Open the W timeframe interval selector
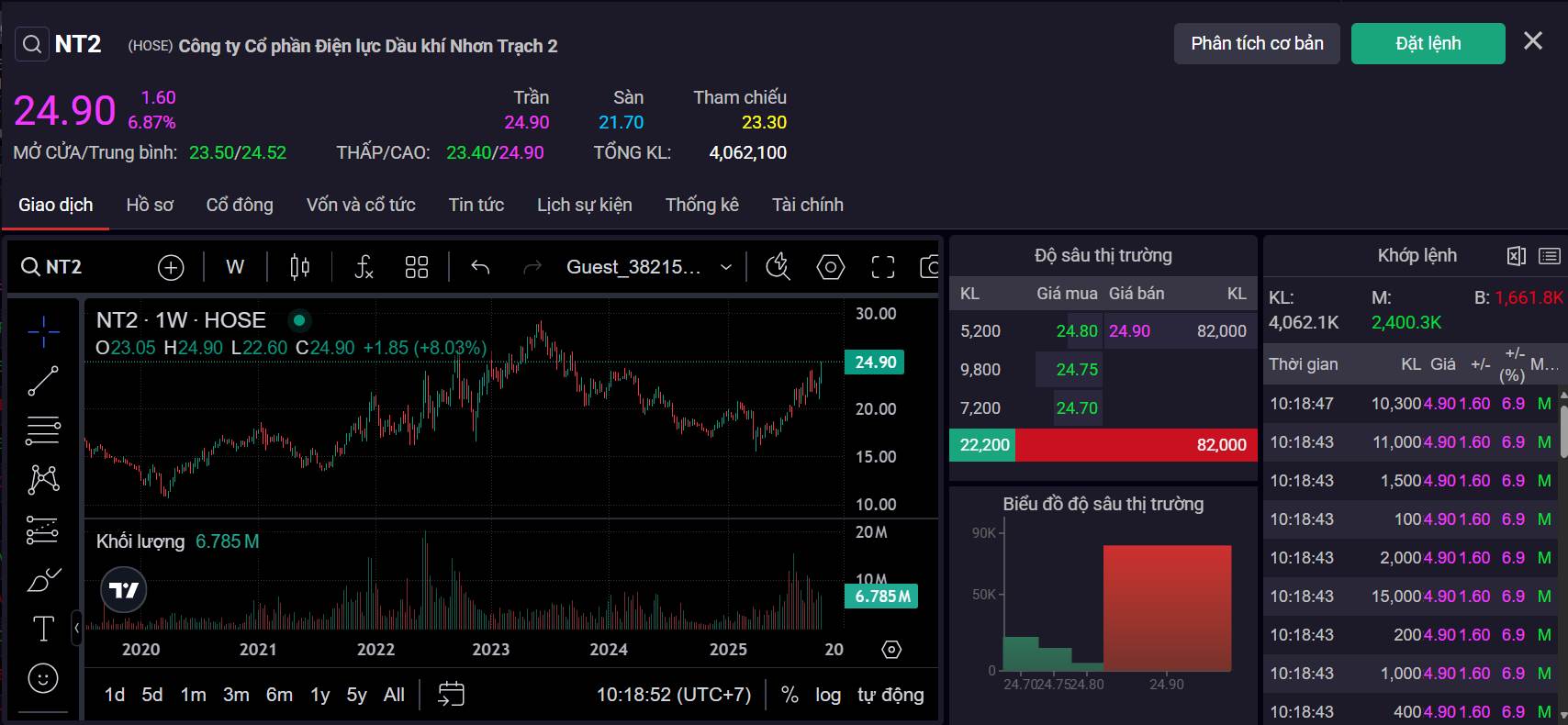 point(235,267)
